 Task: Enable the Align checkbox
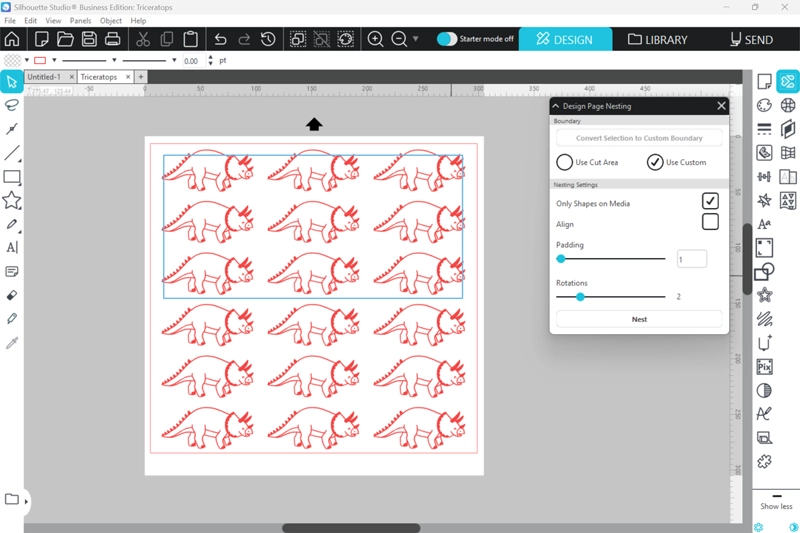click(x=710, y=223)
